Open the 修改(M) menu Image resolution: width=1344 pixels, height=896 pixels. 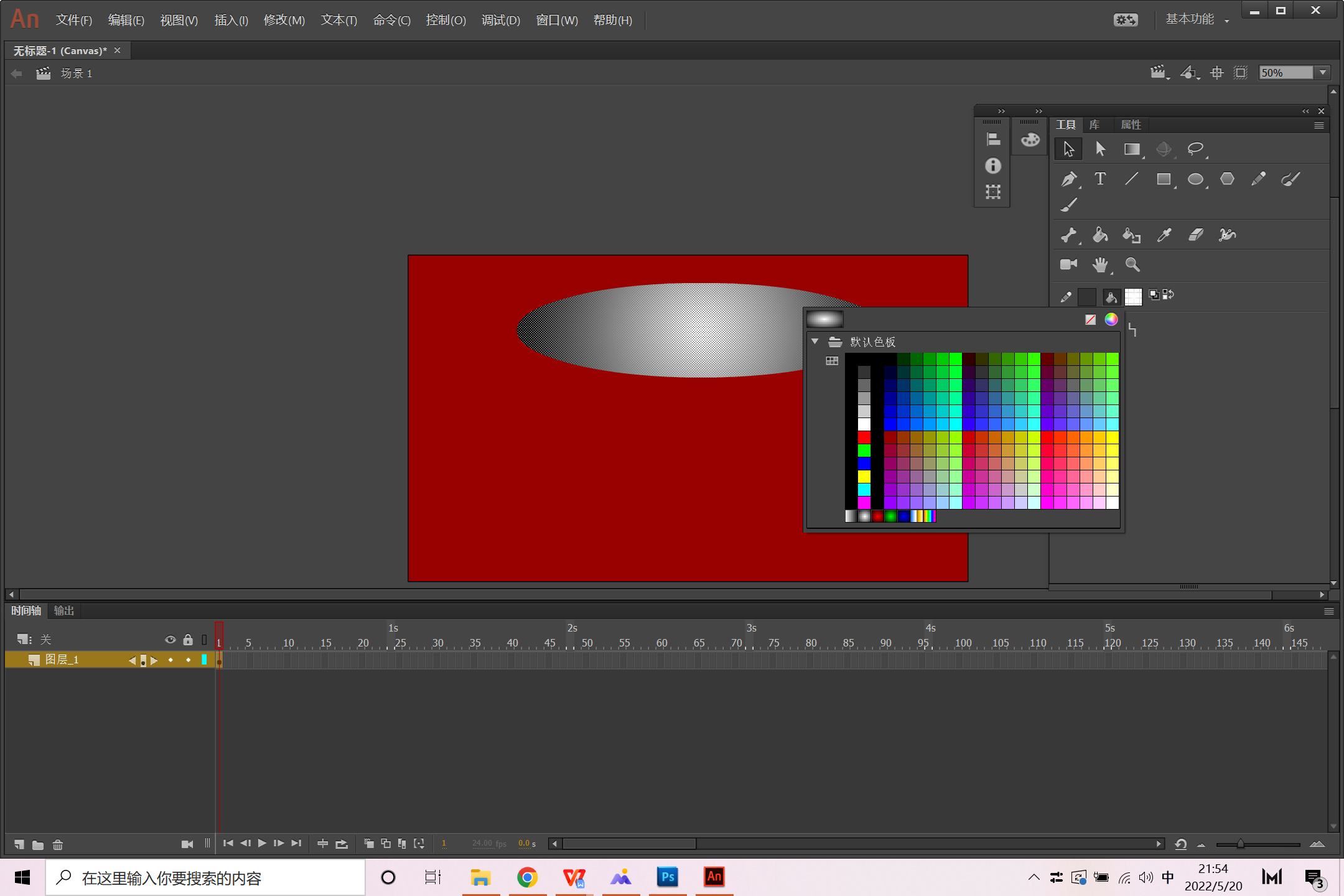coord(284,20)
